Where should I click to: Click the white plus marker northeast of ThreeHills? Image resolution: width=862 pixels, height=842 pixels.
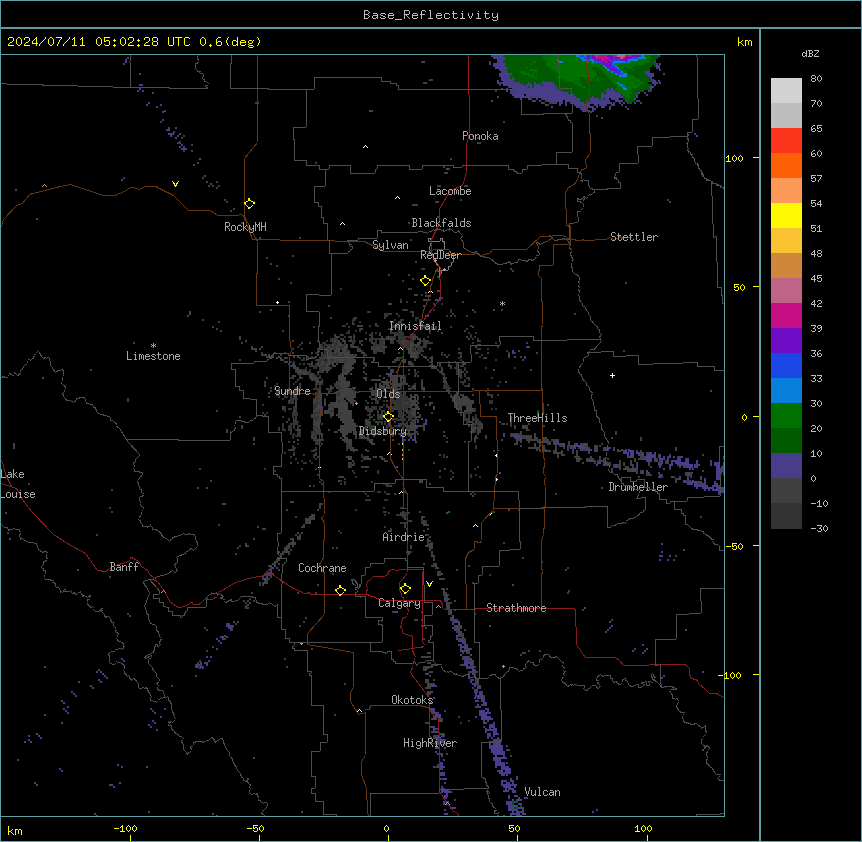[x=612, y=375]
